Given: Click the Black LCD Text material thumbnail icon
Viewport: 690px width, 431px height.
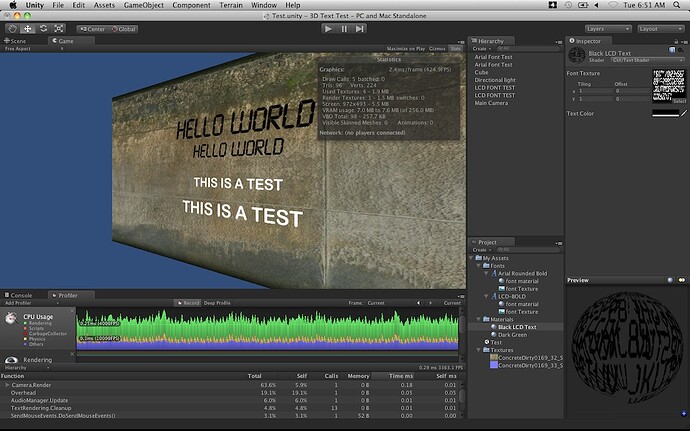Looking at the screenshot, I should coord(576,55).
